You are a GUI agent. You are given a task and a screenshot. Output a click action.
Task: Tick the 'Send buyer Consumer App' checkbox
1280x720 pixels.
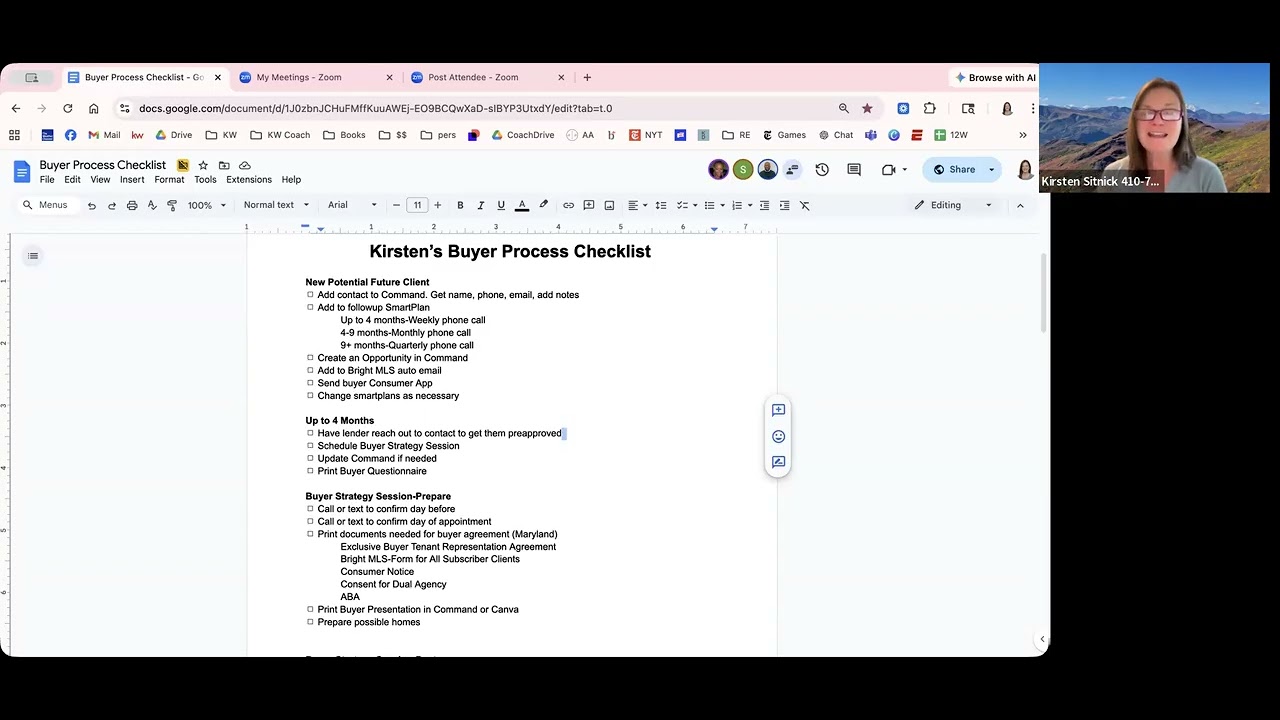pos(310,382)
